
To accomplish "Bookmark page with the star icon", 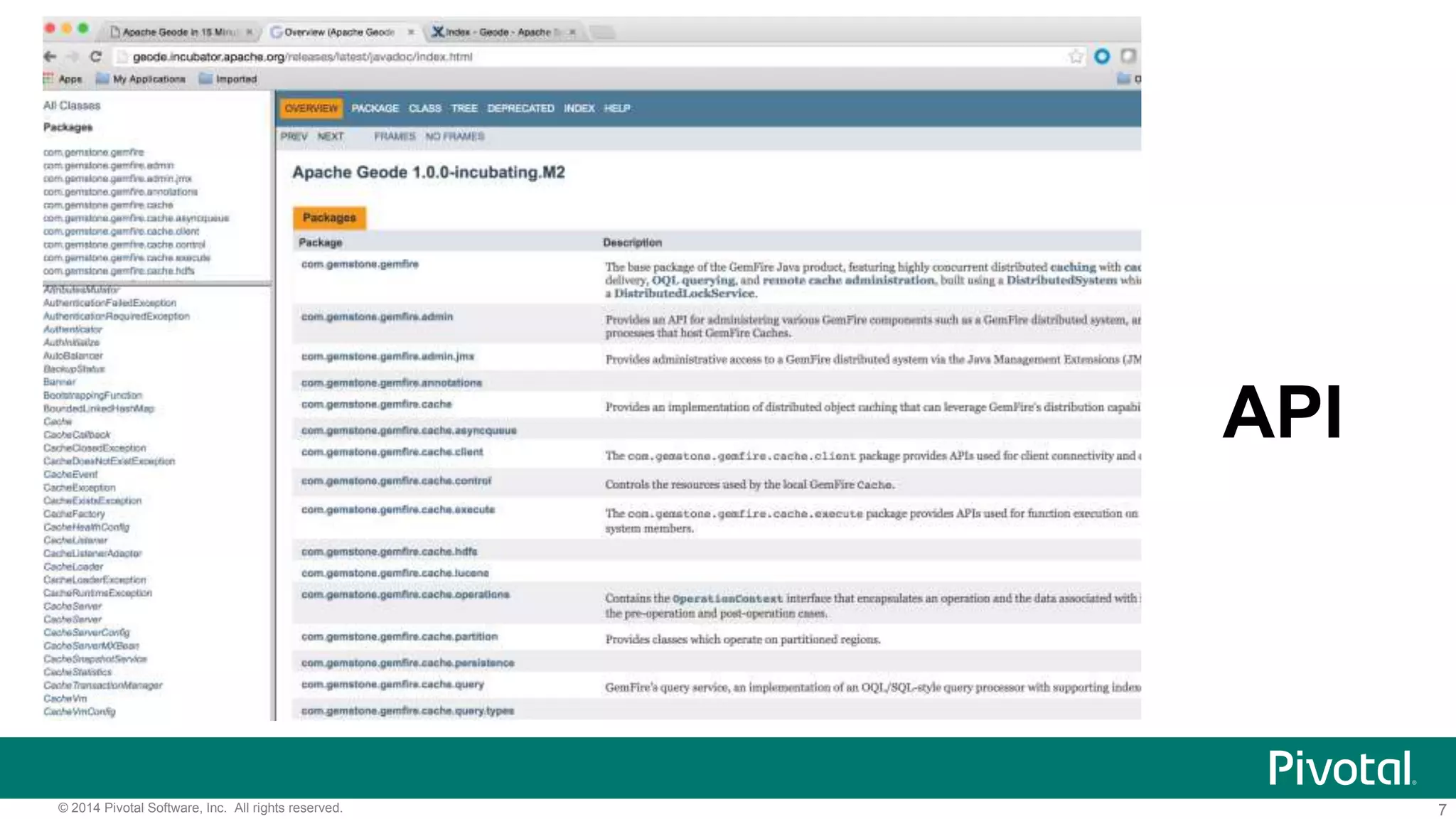I will click(1076, 56).
